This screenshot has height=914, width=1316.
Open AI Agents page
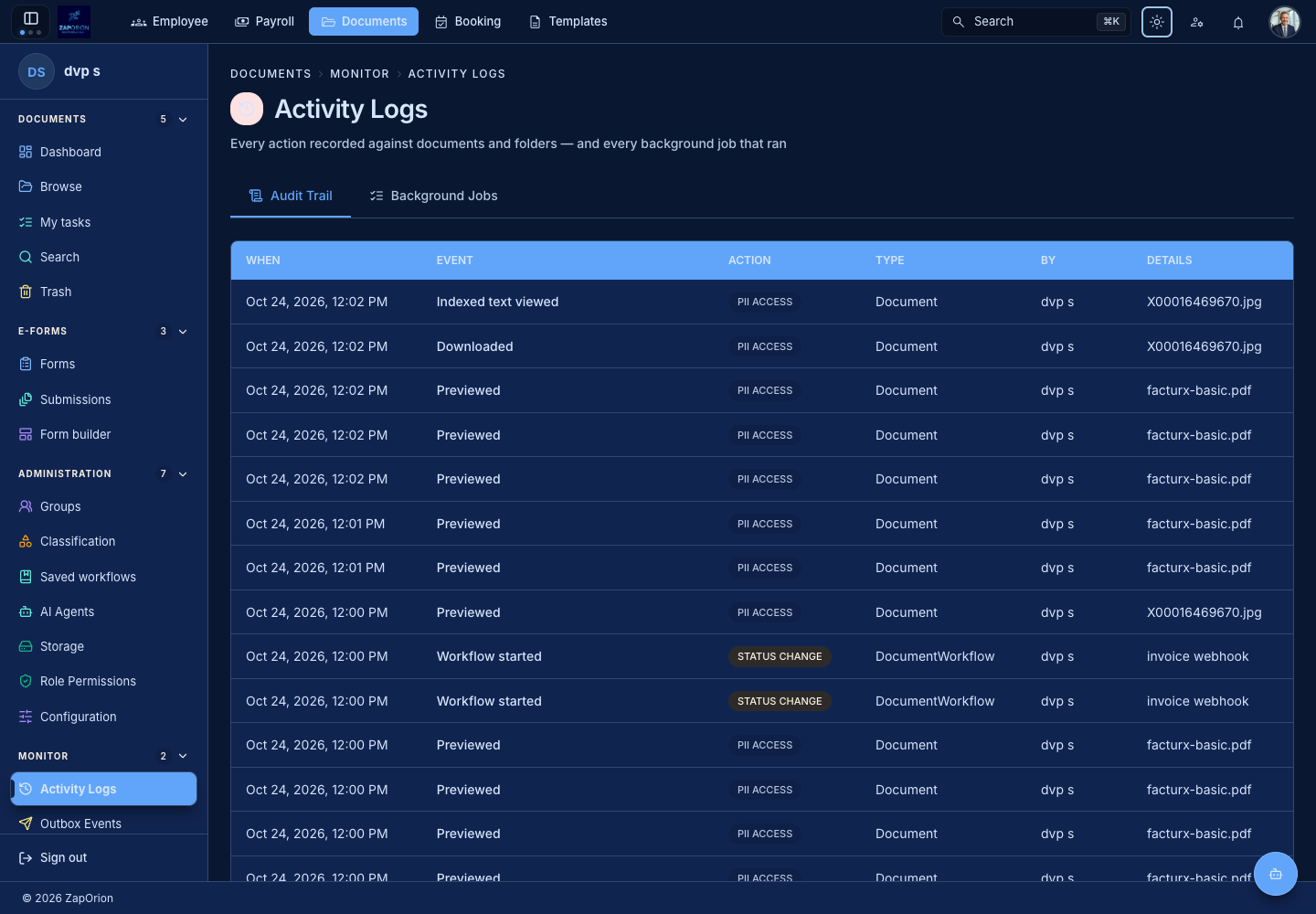point(103,611)
